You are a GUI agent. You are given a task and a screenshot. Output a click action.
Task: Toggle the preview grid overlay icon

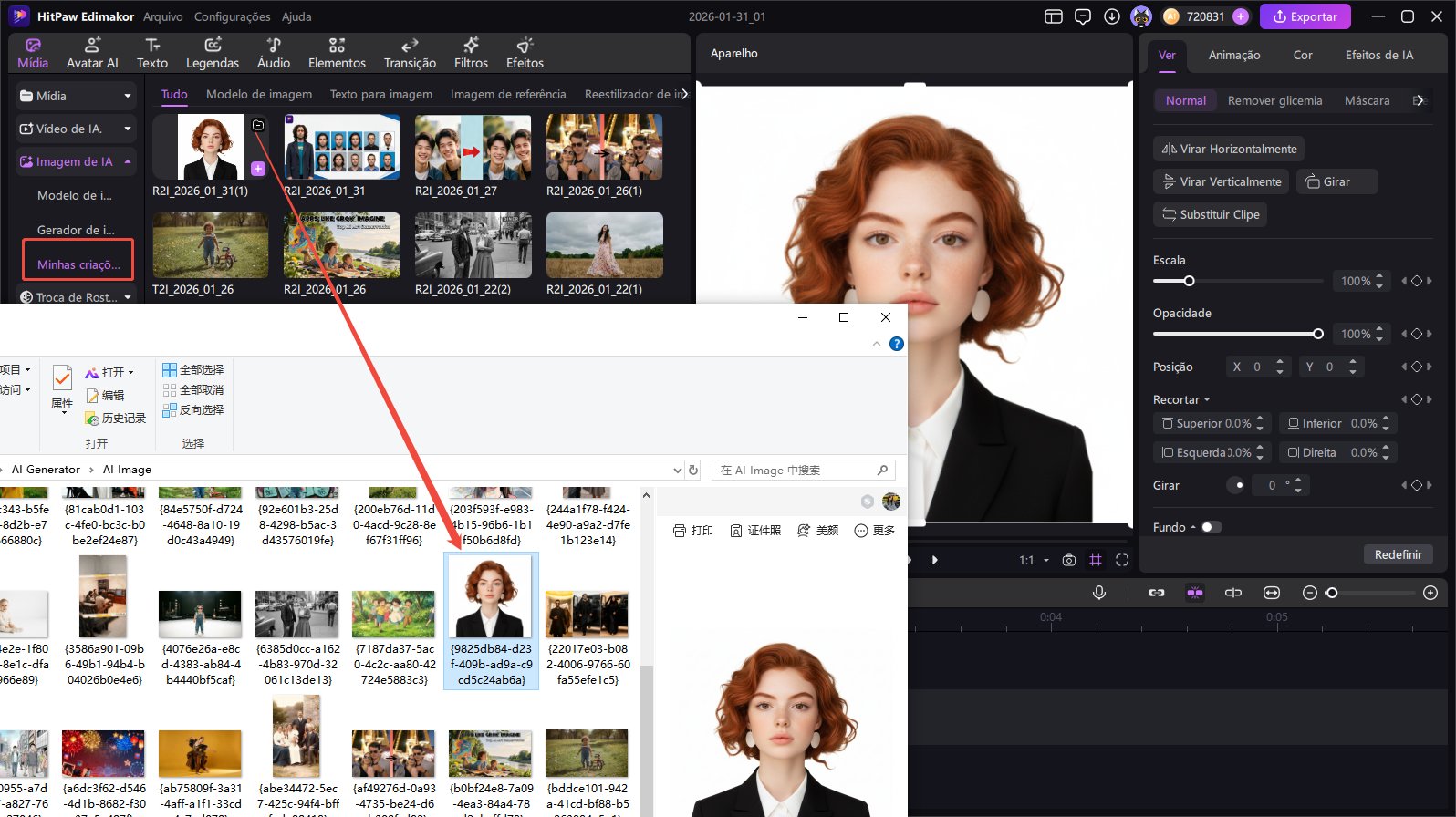click(x=1096, y=560)
